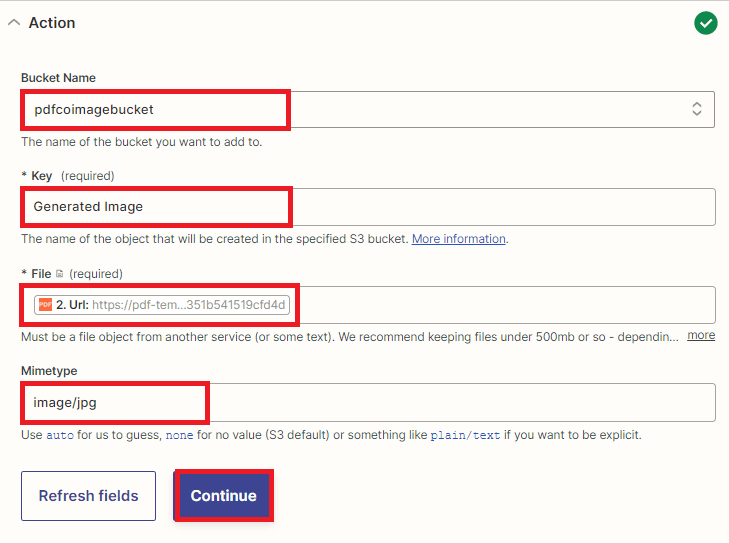Collapse the Action section chevron
The height and width of the screenshot is (543, 729).
coord(14,23)
